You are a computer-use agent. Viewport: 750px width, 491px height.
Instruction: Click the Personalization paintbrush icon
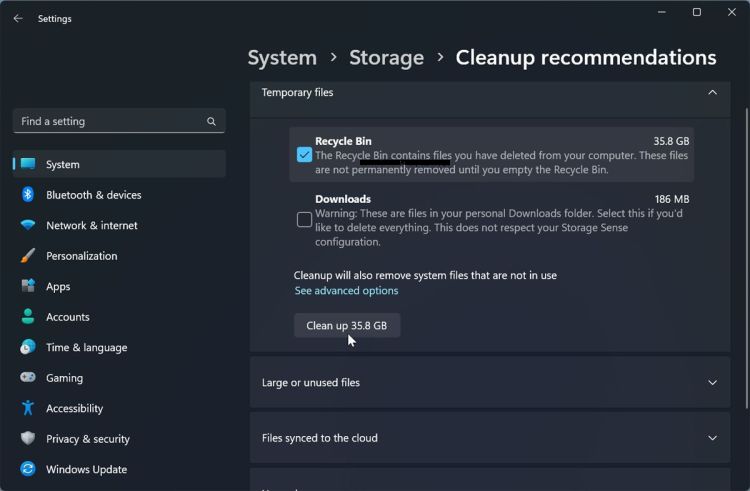point(28,256)
